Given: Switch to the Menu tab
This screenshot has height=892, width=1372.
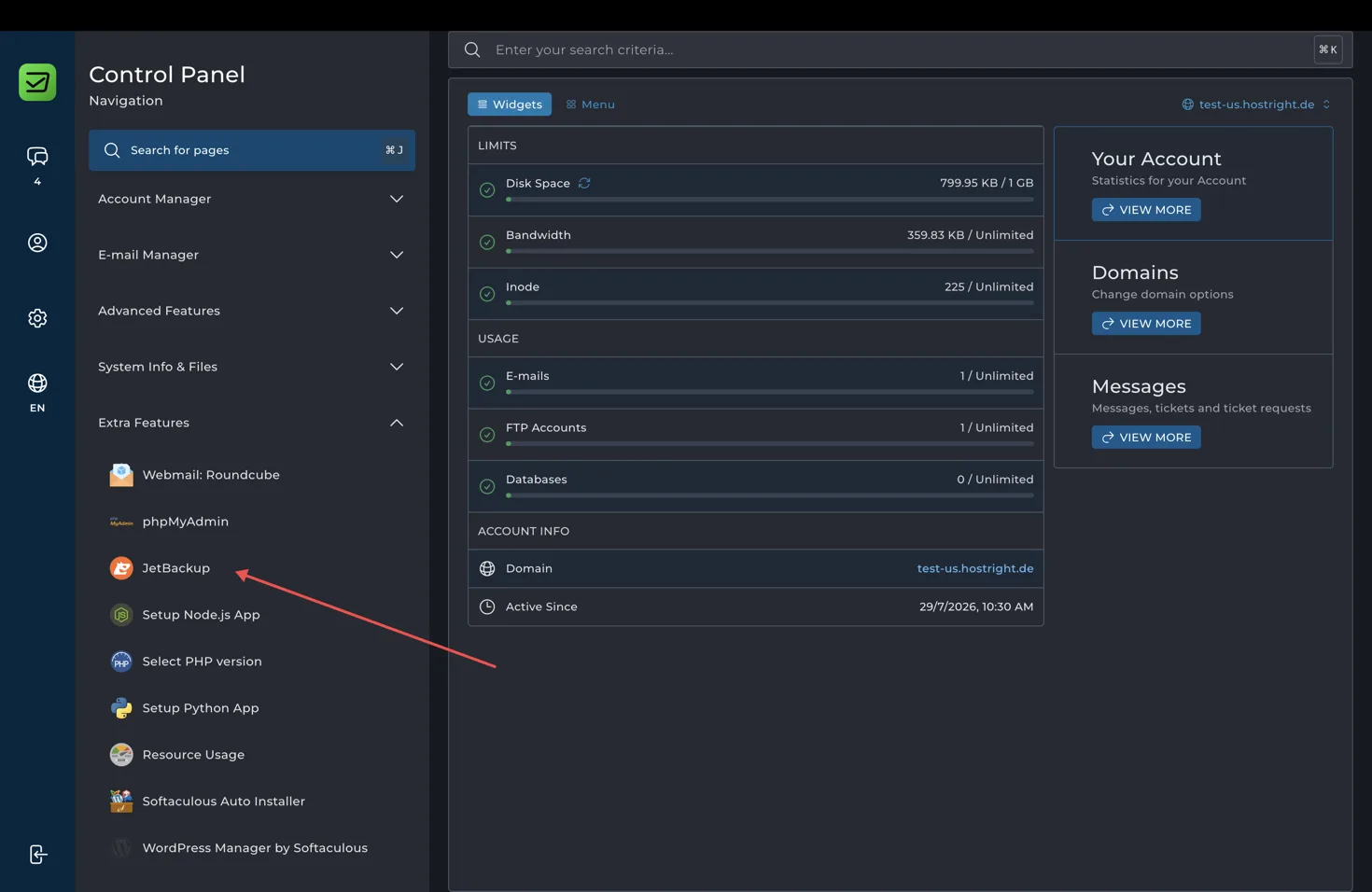Looking at the screenshot, I should tap(591, 105).
